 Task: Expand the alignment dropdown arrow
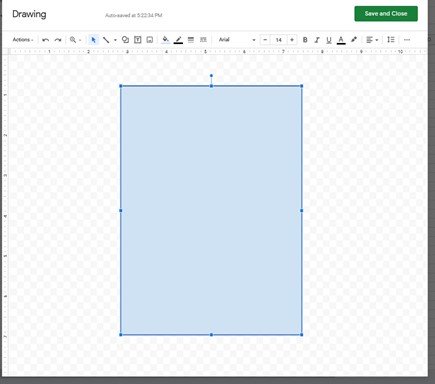coord(377,40)
